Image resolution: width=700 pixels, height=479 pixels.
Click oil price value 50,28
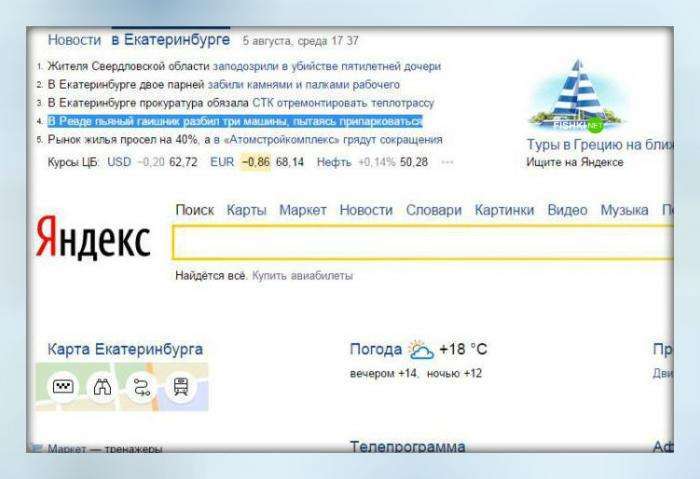pyautogui.click(x=414, y=162)
